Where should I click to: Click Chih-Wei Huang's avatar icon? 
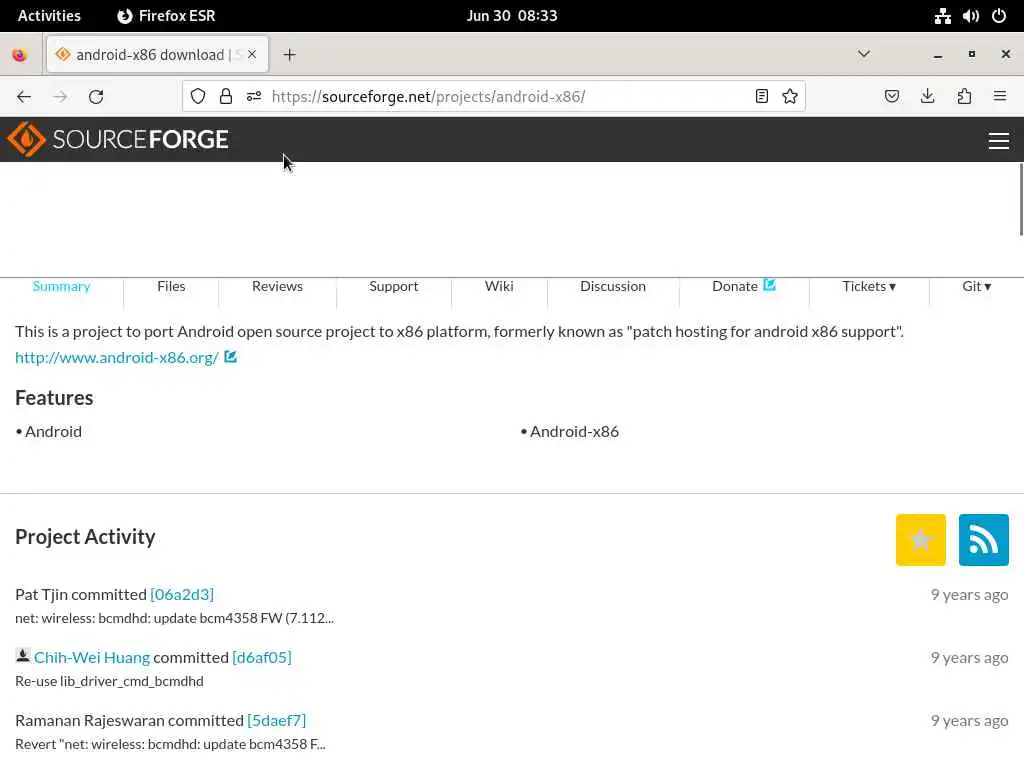point(23,655)
